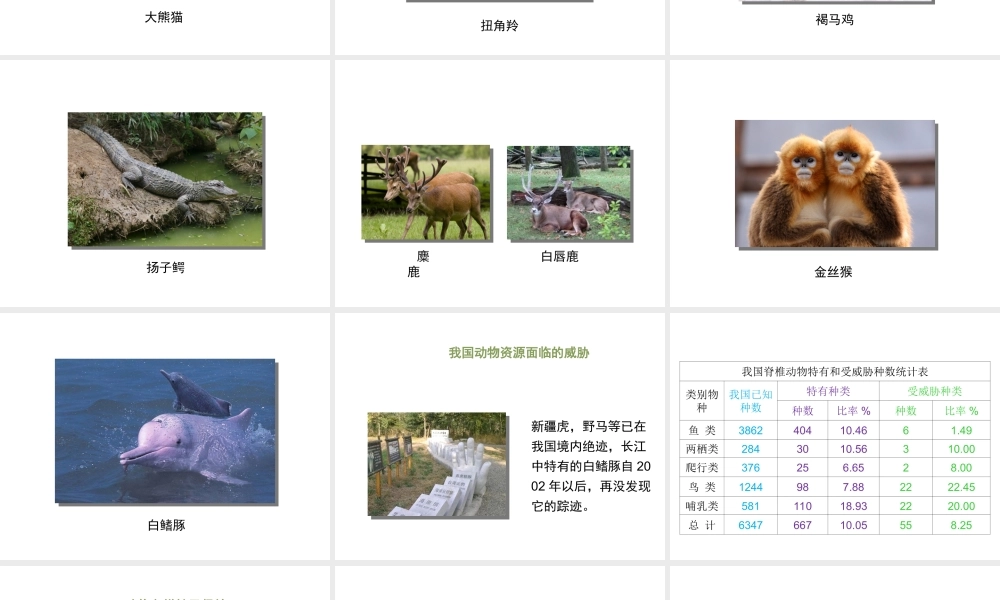Select the 白鳍豚 caption
Image resolution: width=1000 pixels, height=600 pixels.
tap(166, 525)
